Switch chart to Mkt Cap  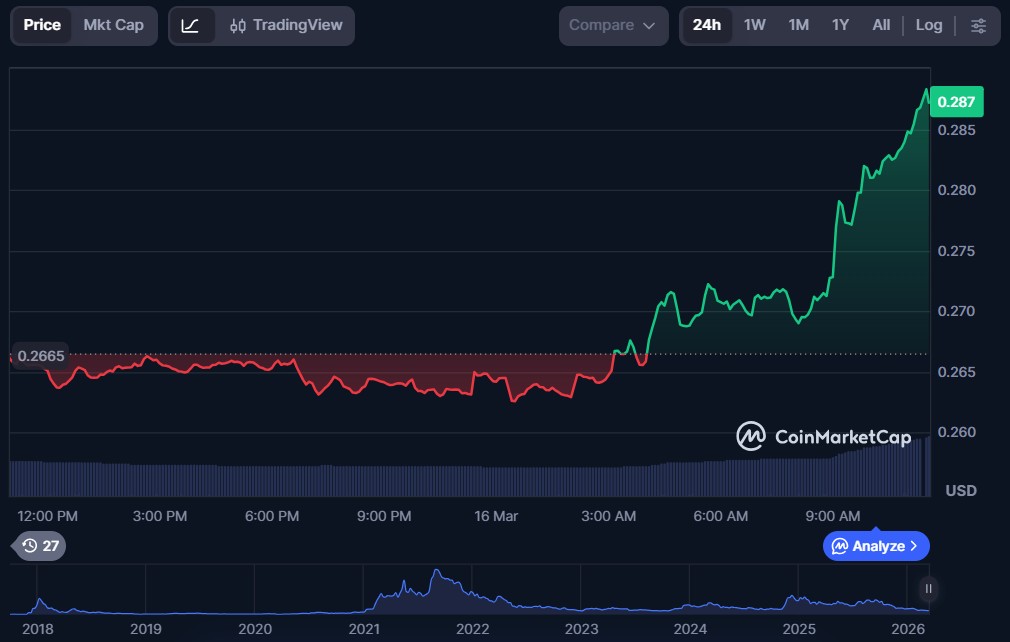point(113,26)
